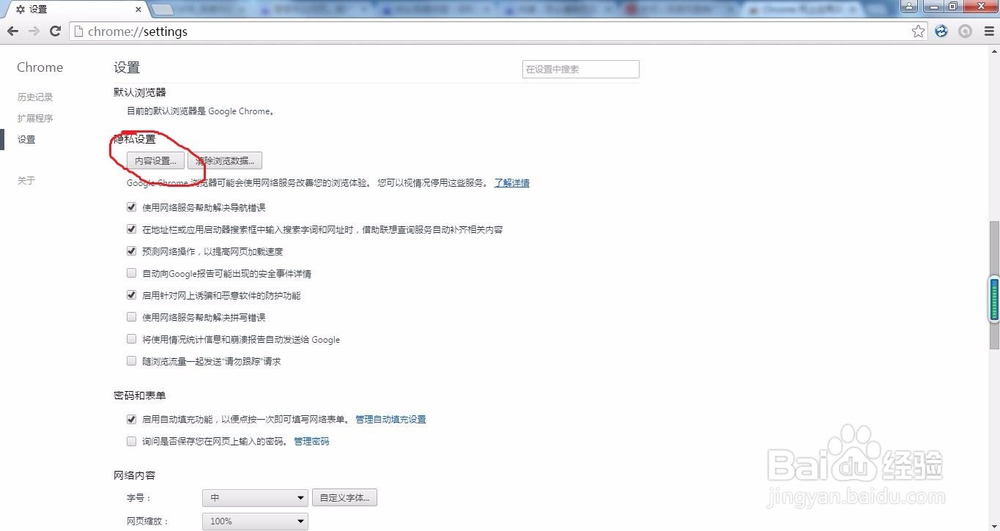Viewport: 1000px width, 531px height.
Task: Select 设置 in the sidebar
Action: 26,140
